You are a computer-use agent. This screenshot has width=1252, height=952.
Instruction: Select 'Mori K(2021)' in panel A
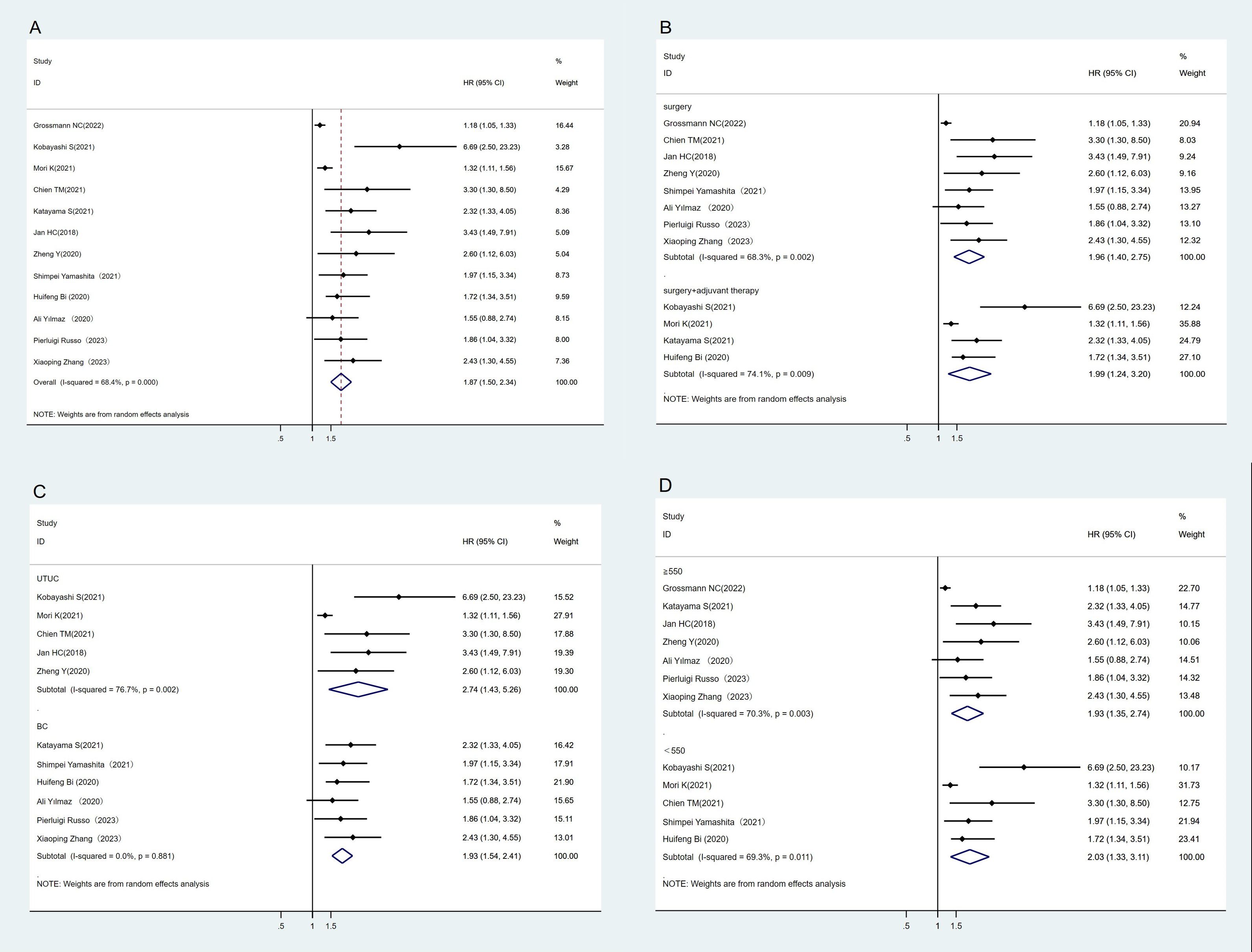point(54,168)
